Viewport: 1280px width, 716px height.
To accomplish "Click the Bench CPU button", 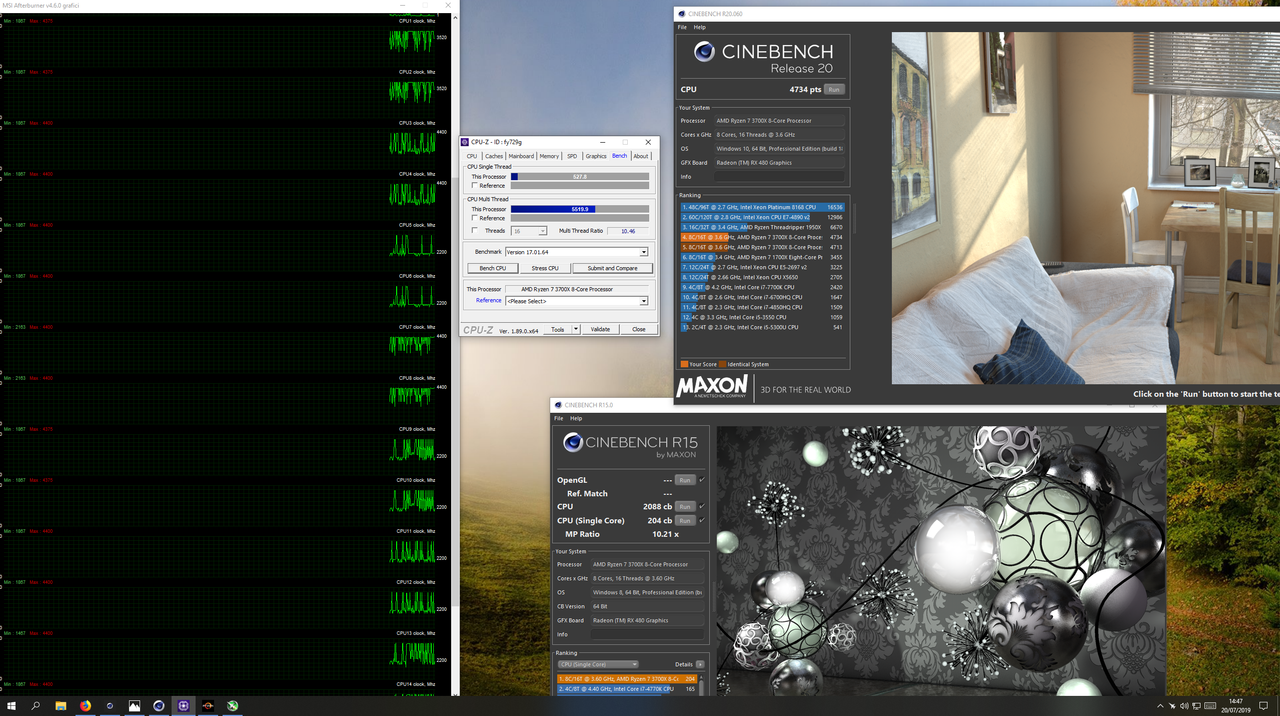I will coord(493,268).
